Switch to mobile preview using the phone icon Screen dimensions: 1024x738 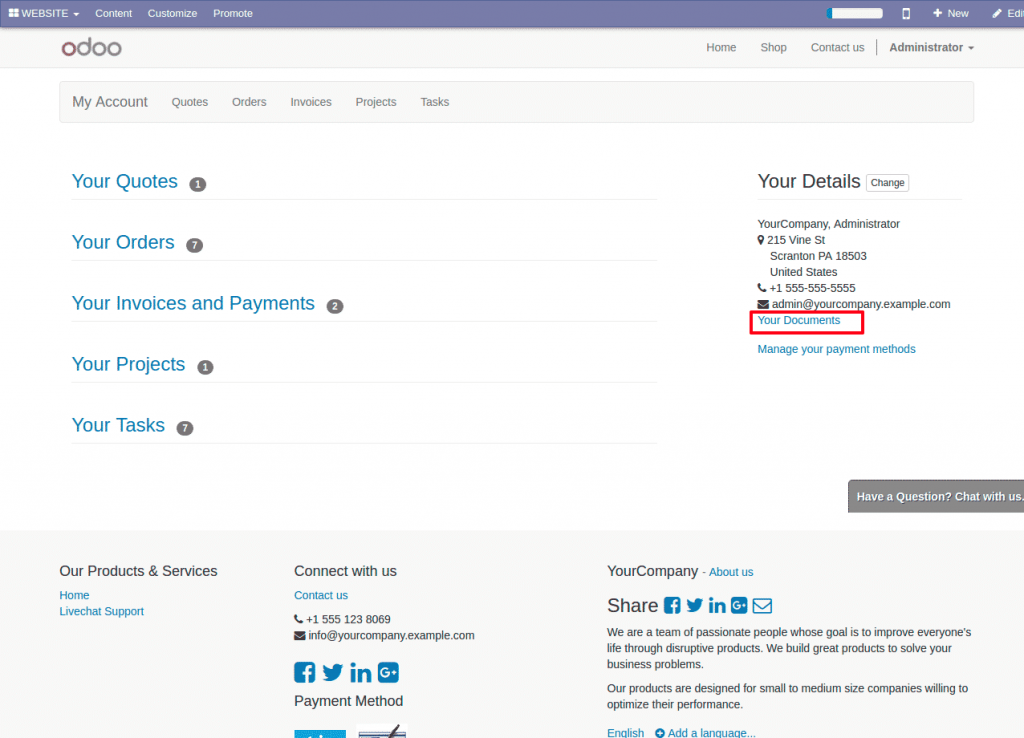click(x=906, y=13)
